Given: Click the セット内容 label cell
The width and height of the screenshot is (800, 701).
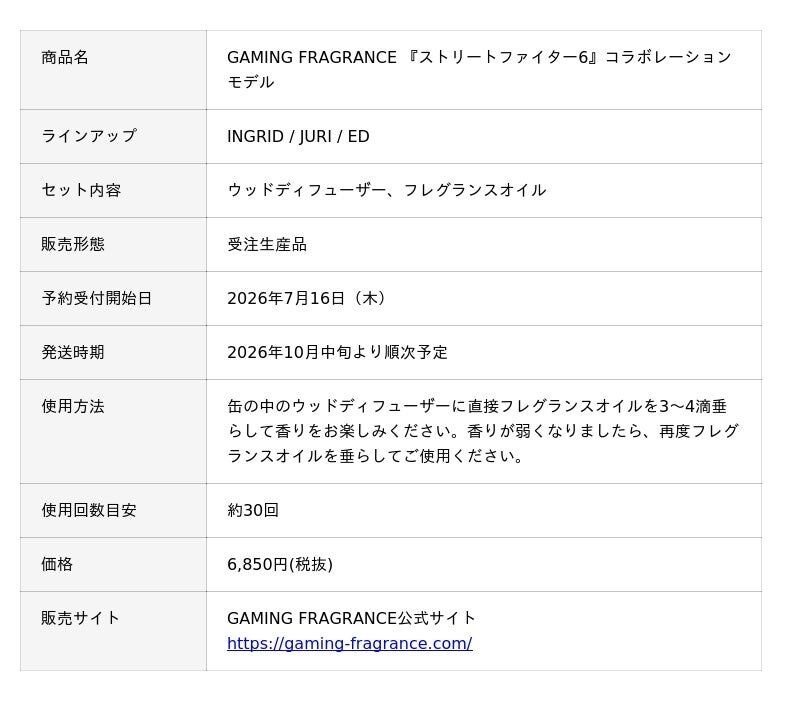Looking at the screenshot, I should click(x=113, y=191).
